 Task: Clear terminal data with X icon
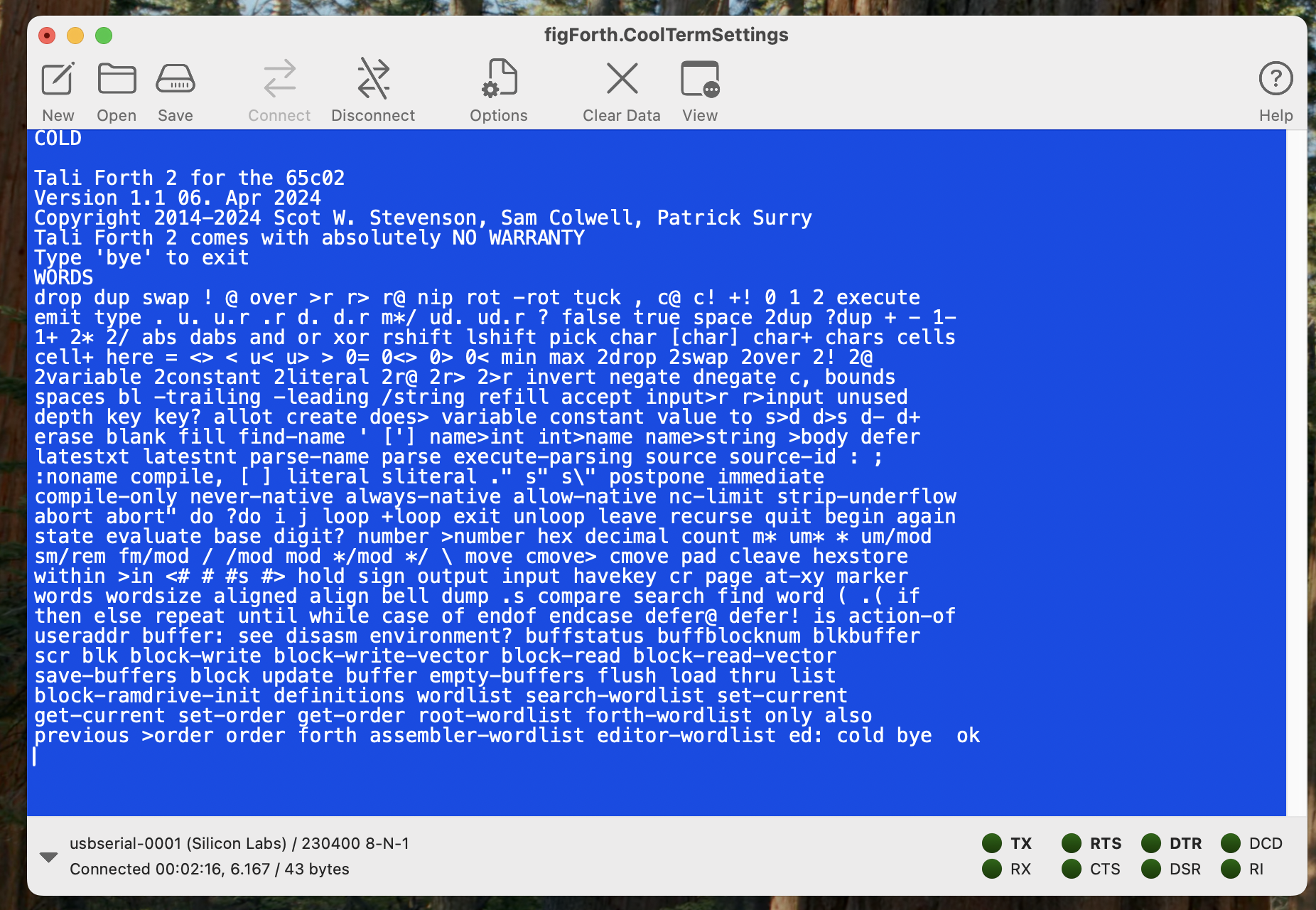click(622, 79)
